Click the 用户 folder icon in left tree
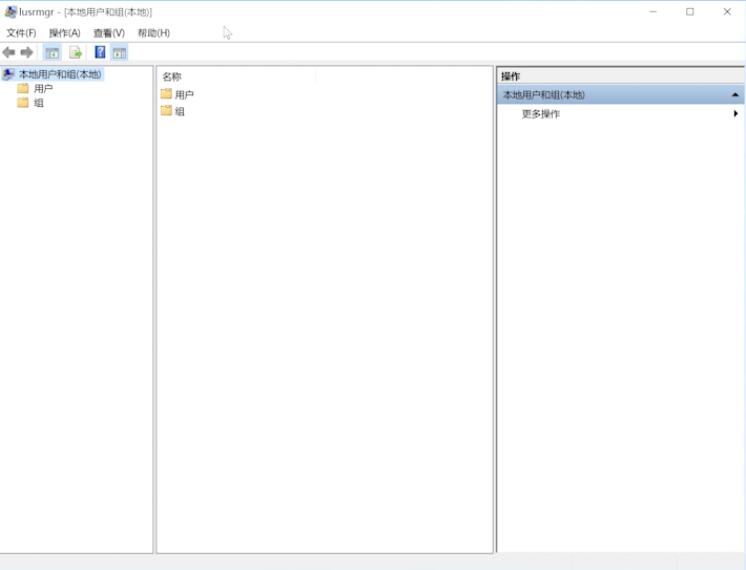 tap(23, 88)
